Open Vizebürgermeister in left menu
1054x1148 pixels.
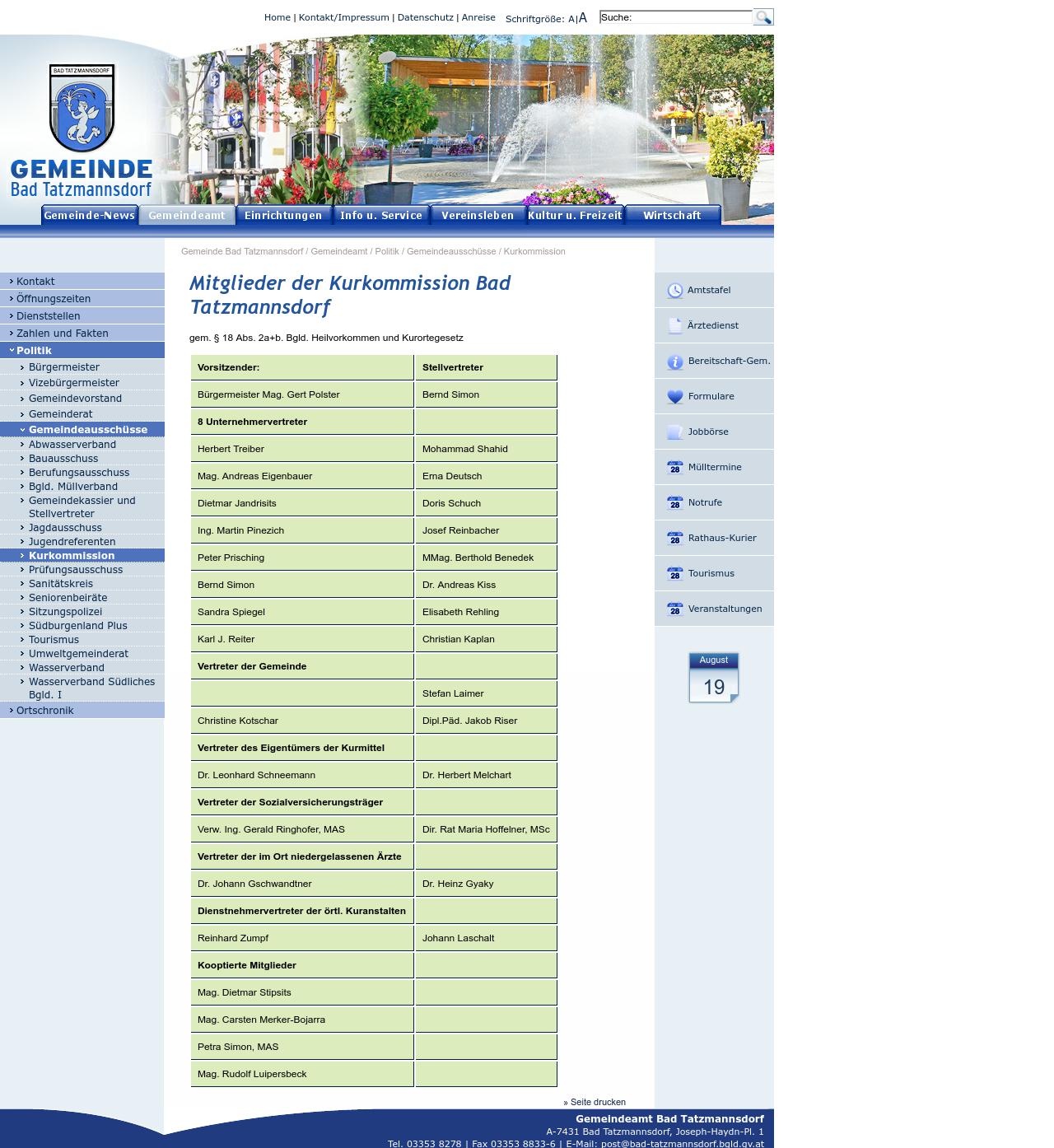(82, 383)
